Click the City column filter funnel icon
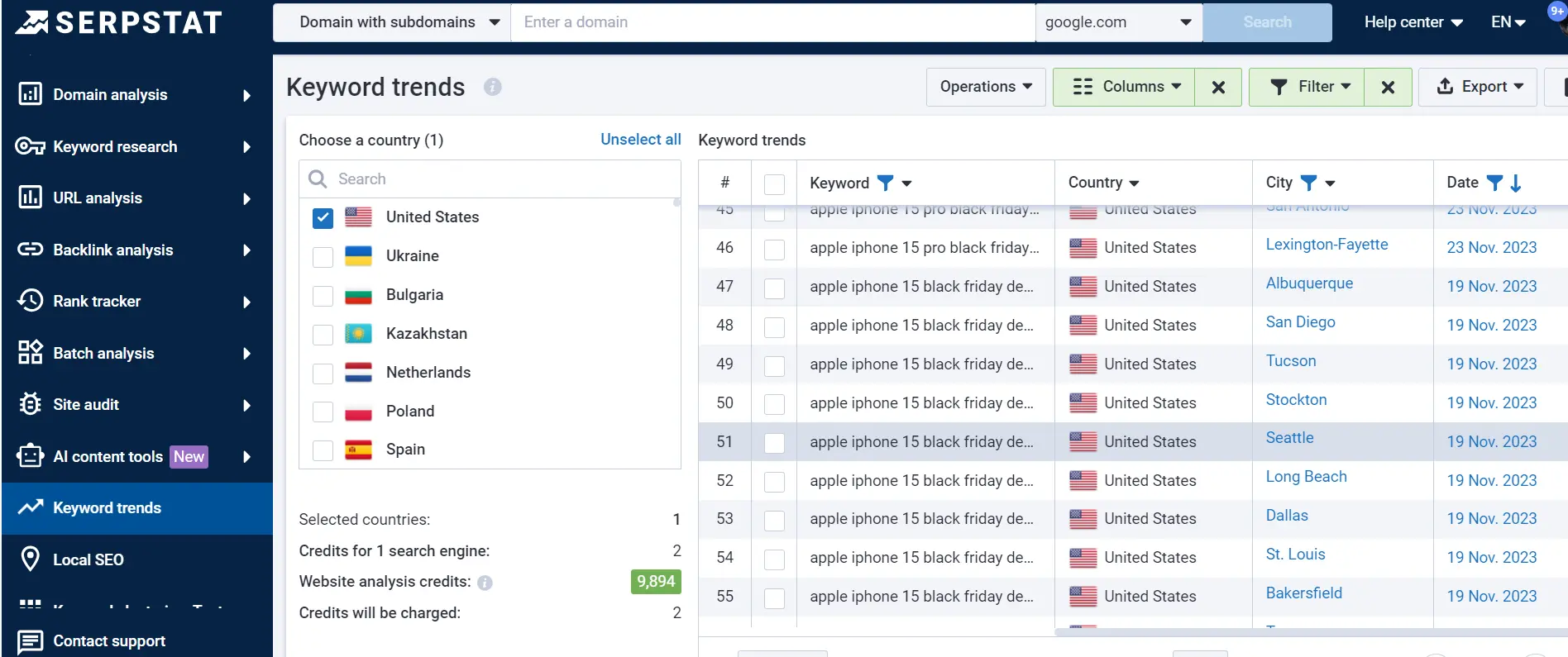The width and height of the screenshot is (1568, 657). 1308,183
